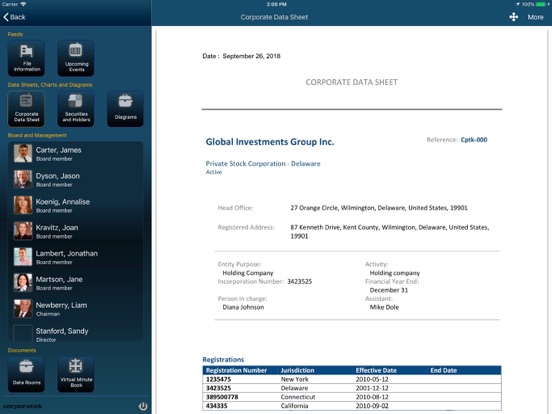Click person in charge Diana Johnson
Screen dimensions: 552x414
coord(243,307)
